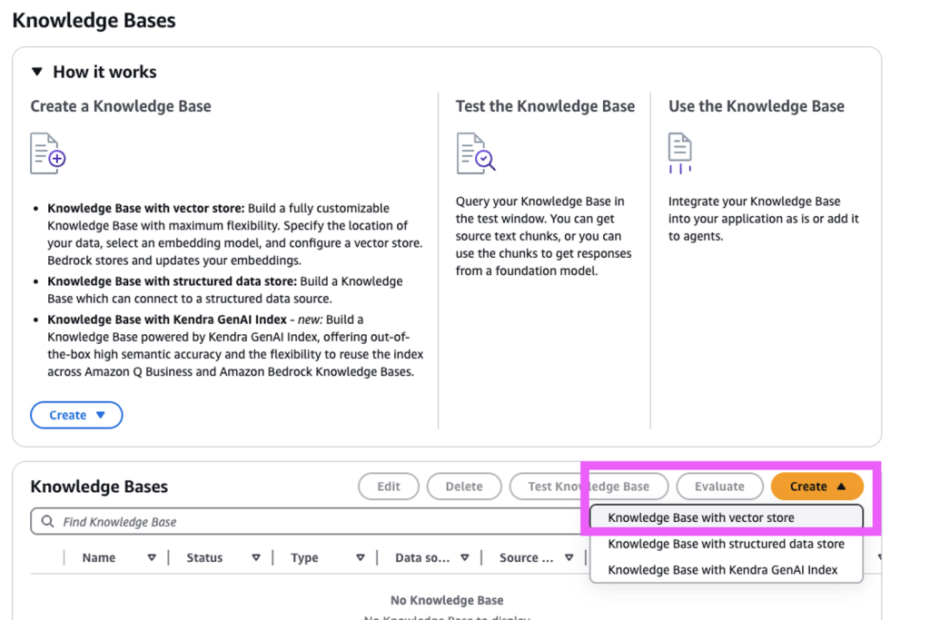Click the Create a Knowledge Base heading
Image resolution: width=930 pixels, height=620 pixels.
point(121,106)
